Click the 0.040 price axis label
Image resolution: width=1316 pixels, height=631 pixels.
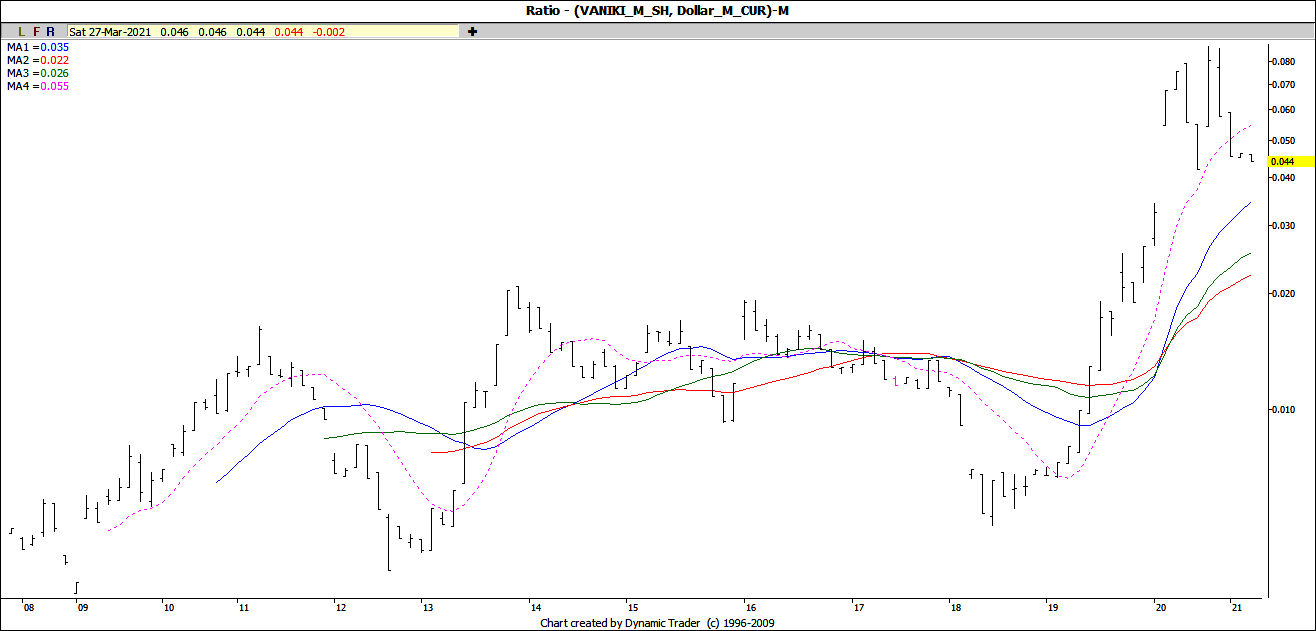click(x=1284, y=178)
